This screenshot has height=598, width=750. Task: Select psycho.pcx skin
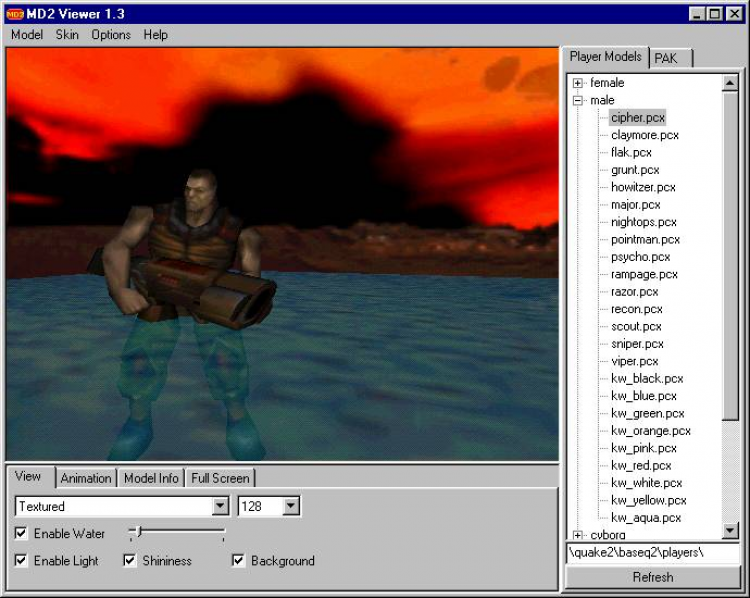[x=640, y=257]
